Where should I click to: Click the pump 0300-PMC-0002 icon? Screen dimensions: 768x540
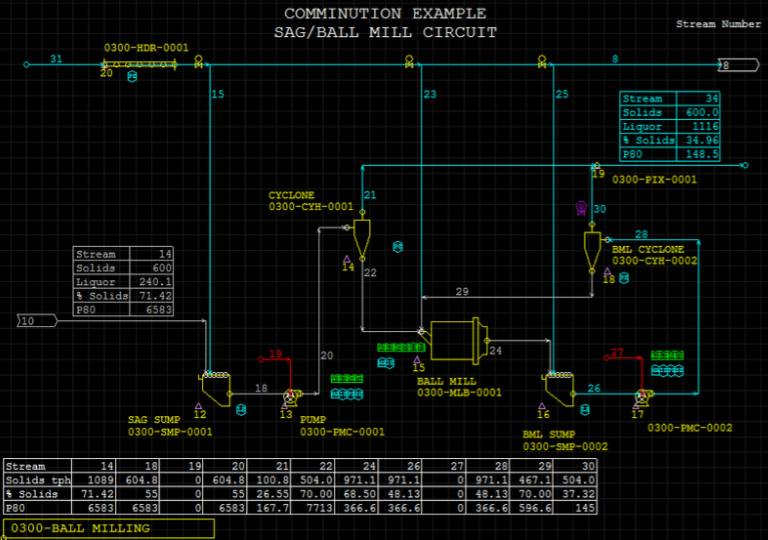pyautogui.click(x=639, y=396)
